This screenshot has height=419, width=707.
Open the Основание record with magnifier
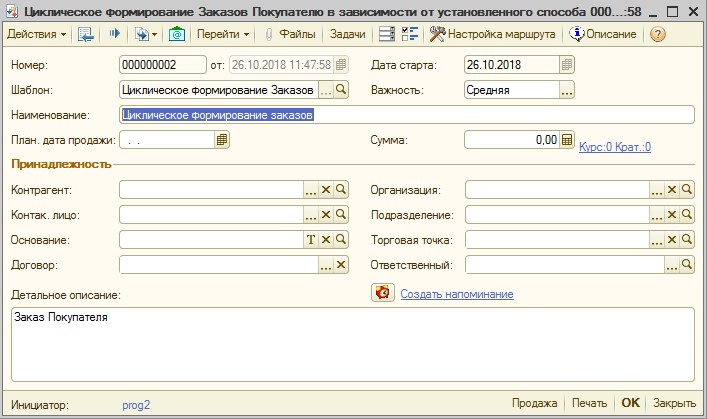click(x=341, y=239)
